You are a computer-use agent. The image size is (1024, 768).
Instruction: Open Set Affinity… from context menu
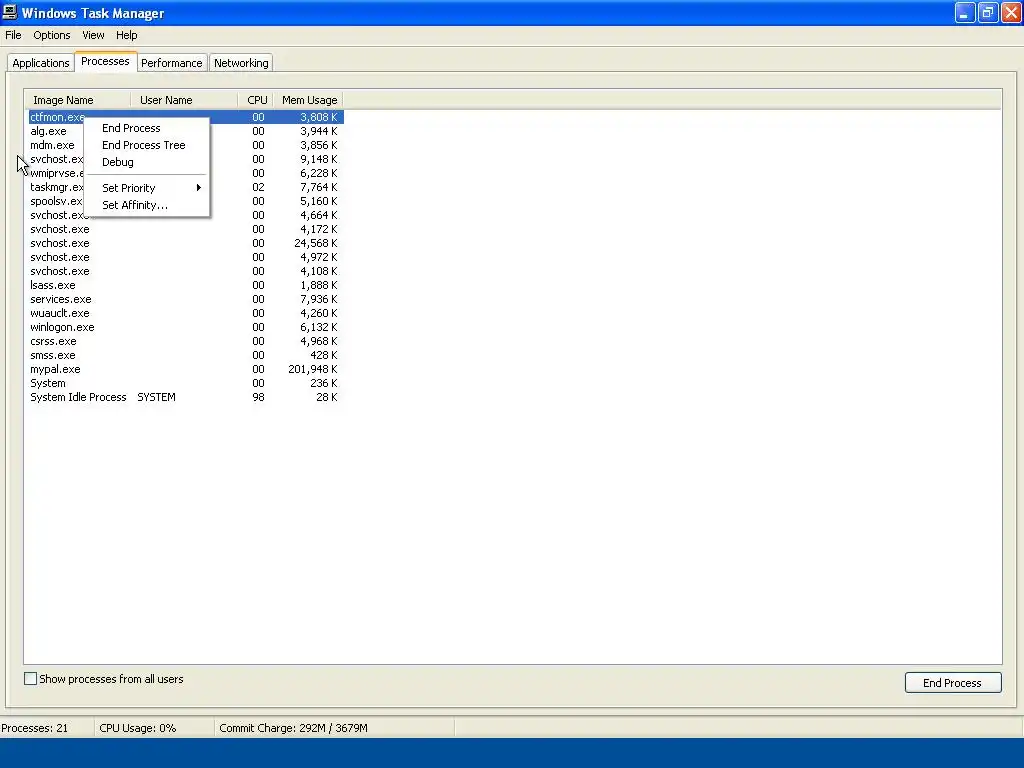click(148, 205)
